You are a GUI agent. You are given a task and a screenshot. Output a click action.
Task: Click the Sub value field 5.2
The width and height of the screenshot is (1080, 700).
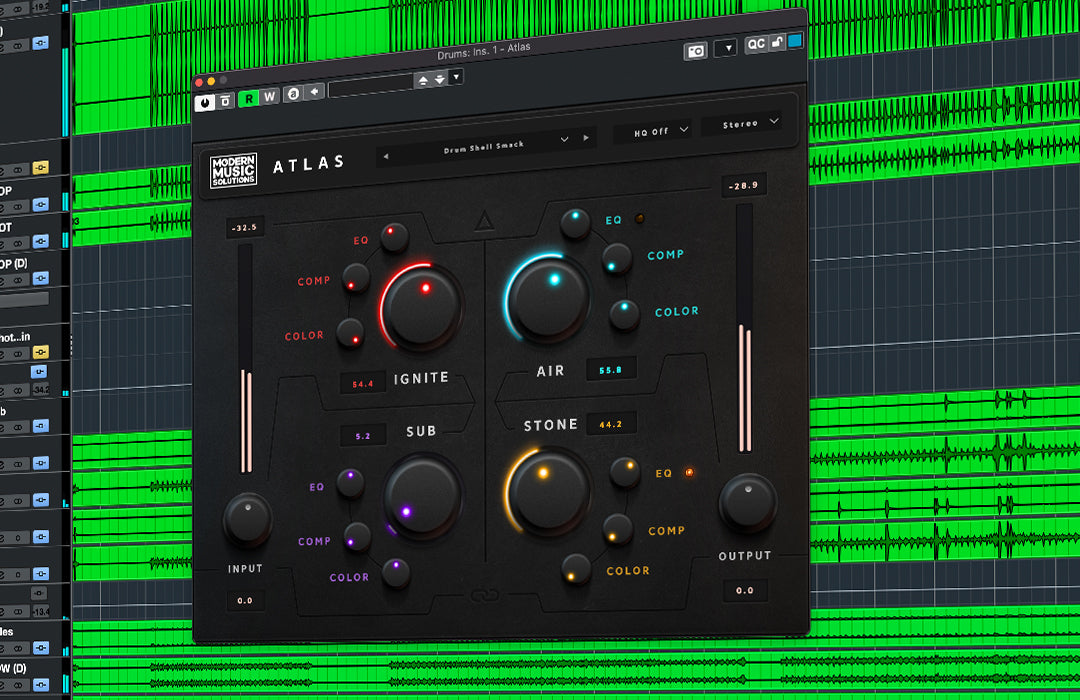[362, 436]
